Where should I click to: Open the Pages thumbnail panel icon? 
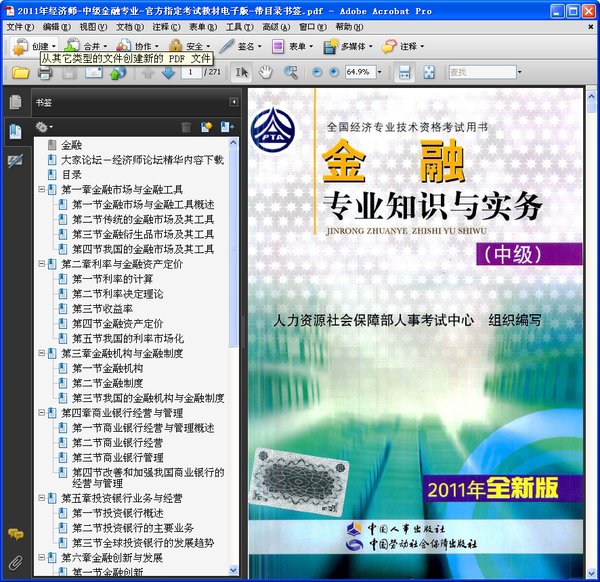tap(15, 103)
